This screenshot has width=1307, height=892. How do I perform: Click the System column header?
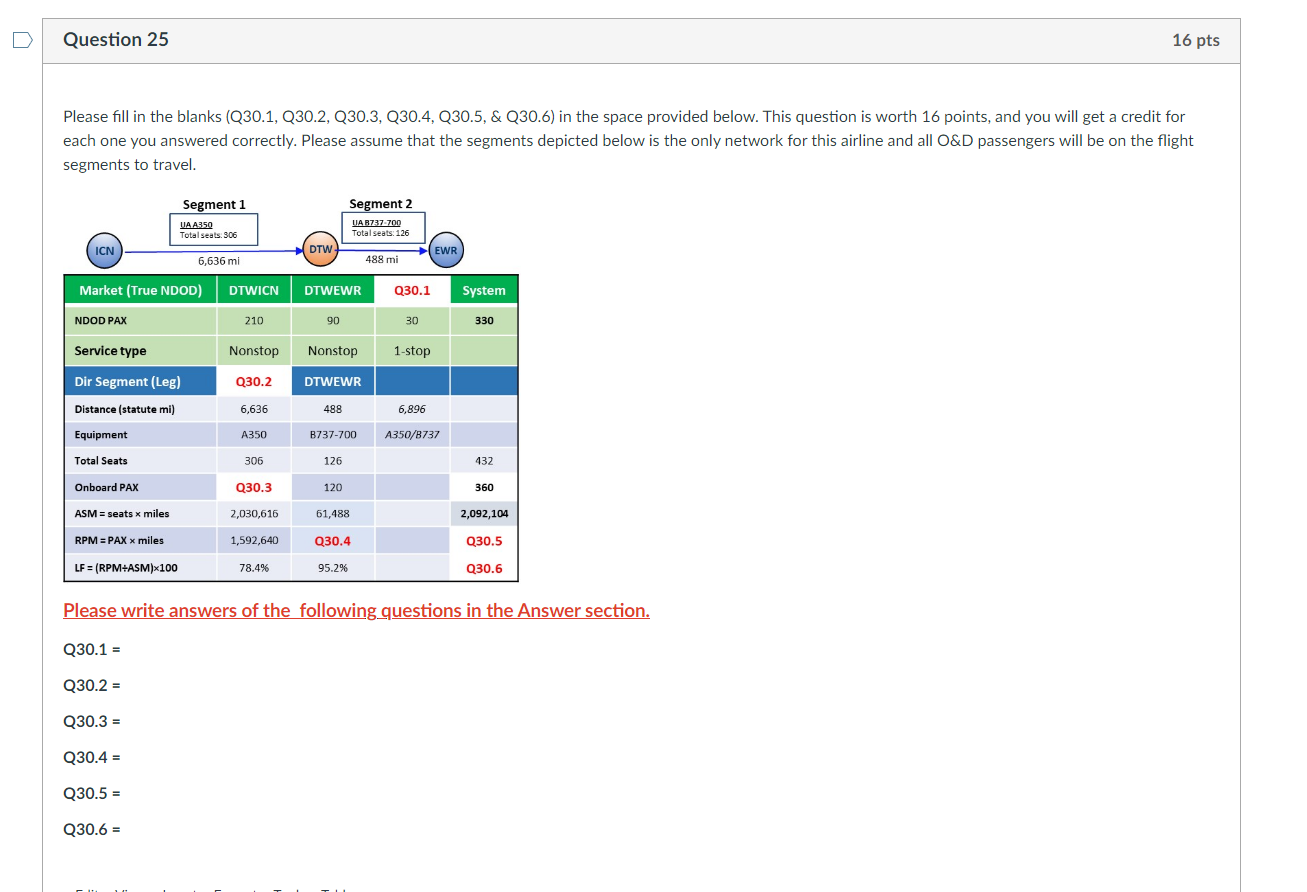[x=483, y=289]
